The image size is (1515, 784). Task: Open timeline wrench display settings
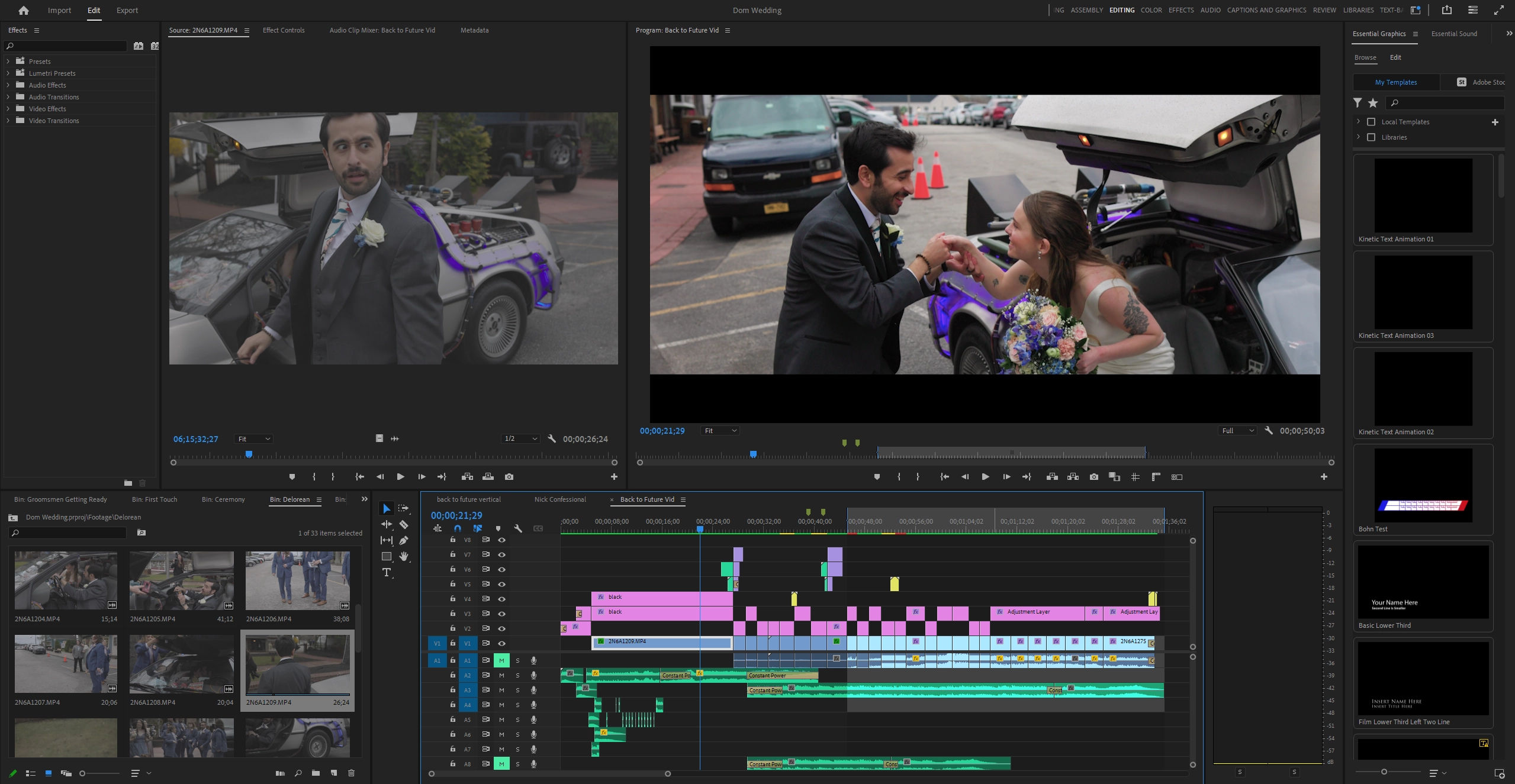(517, 528)
